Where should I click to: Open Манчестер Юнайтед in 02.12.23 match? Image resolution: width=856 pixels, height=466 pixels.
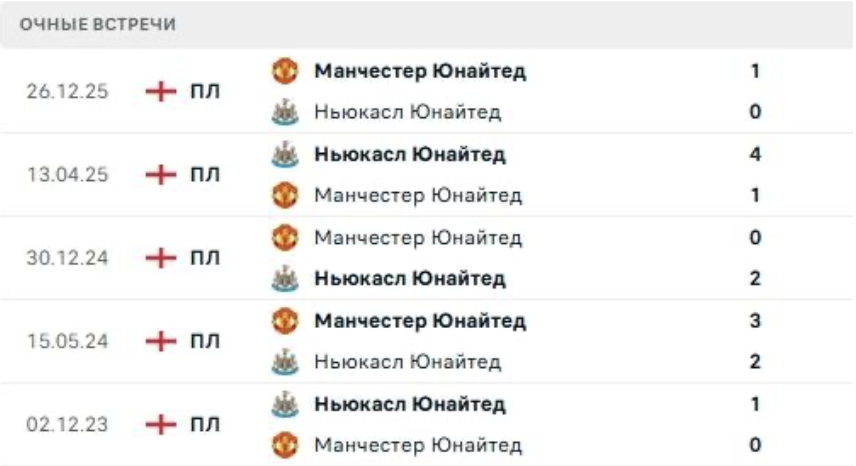[x=417, y=445]
